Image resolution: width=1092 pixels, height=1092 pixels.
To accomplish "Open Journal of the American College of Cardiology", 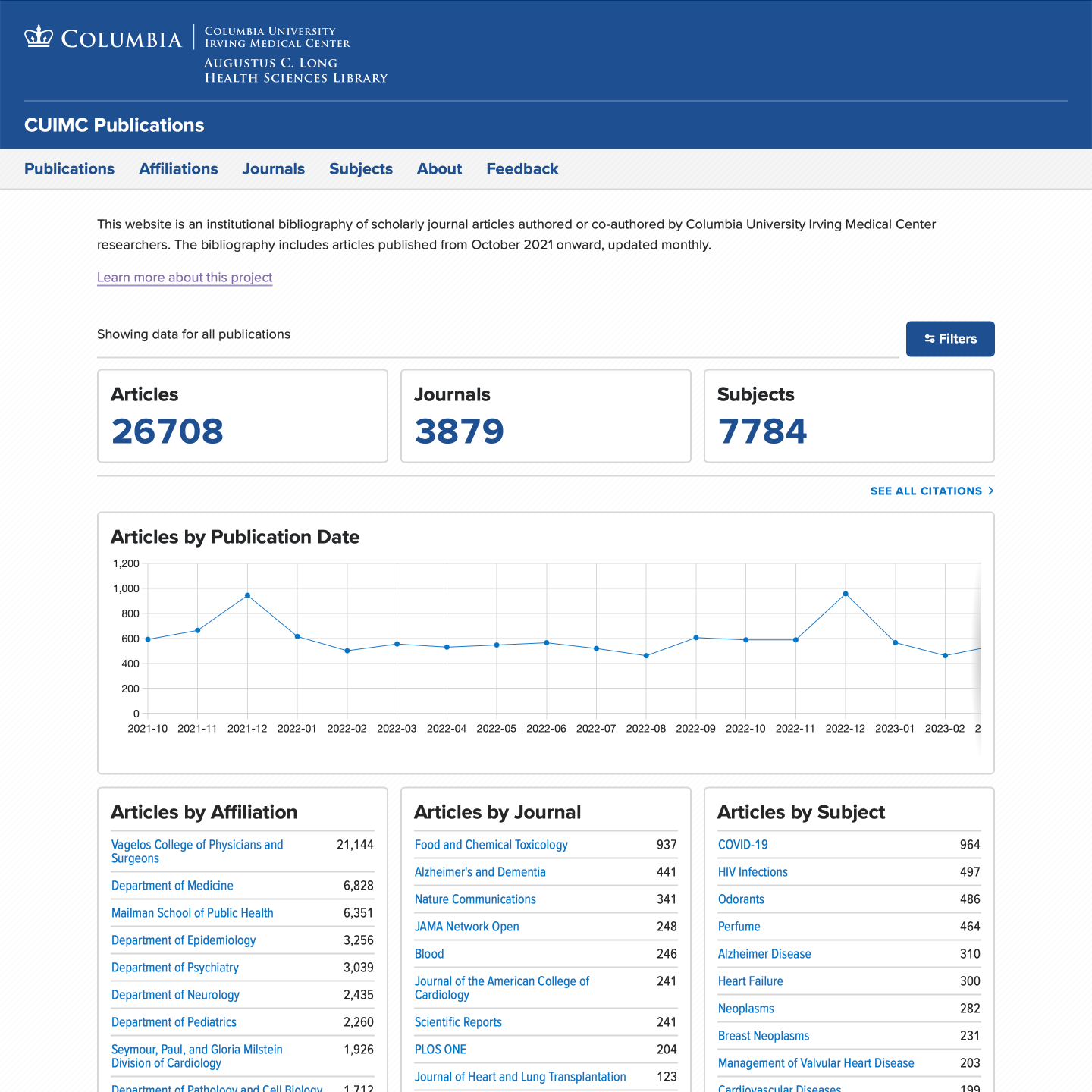I will point(502,988).
